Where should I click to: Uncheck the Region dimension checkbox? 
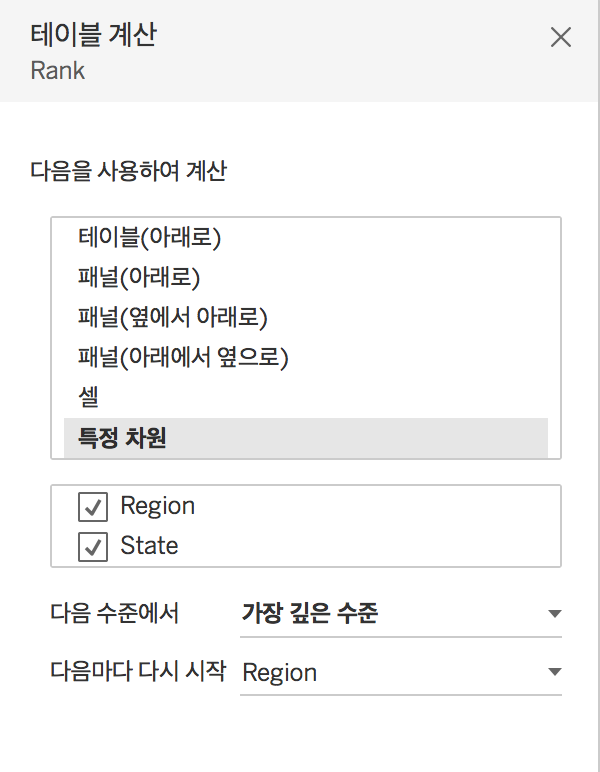click(x=93, y=507)
